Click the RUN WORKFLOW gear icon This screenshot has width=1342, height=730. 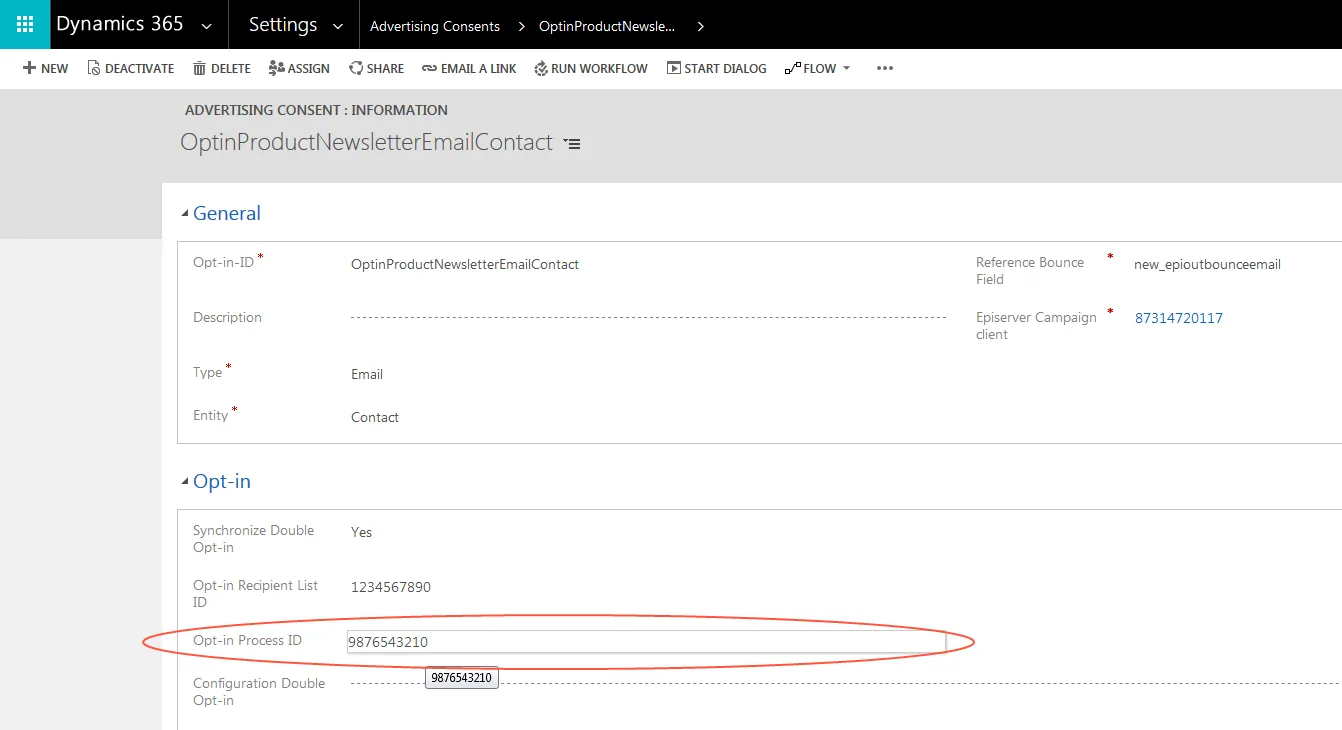coord(541,68)
